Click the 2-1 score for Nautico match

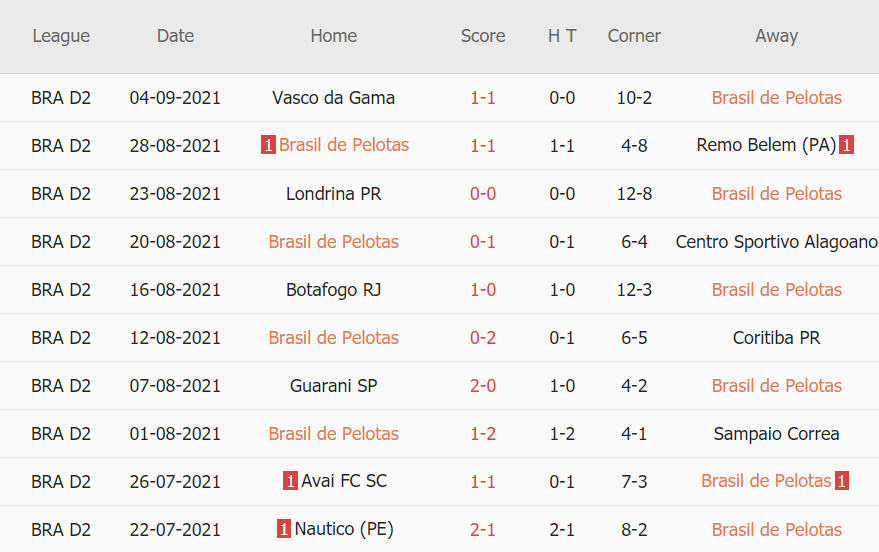pos(483,530)
